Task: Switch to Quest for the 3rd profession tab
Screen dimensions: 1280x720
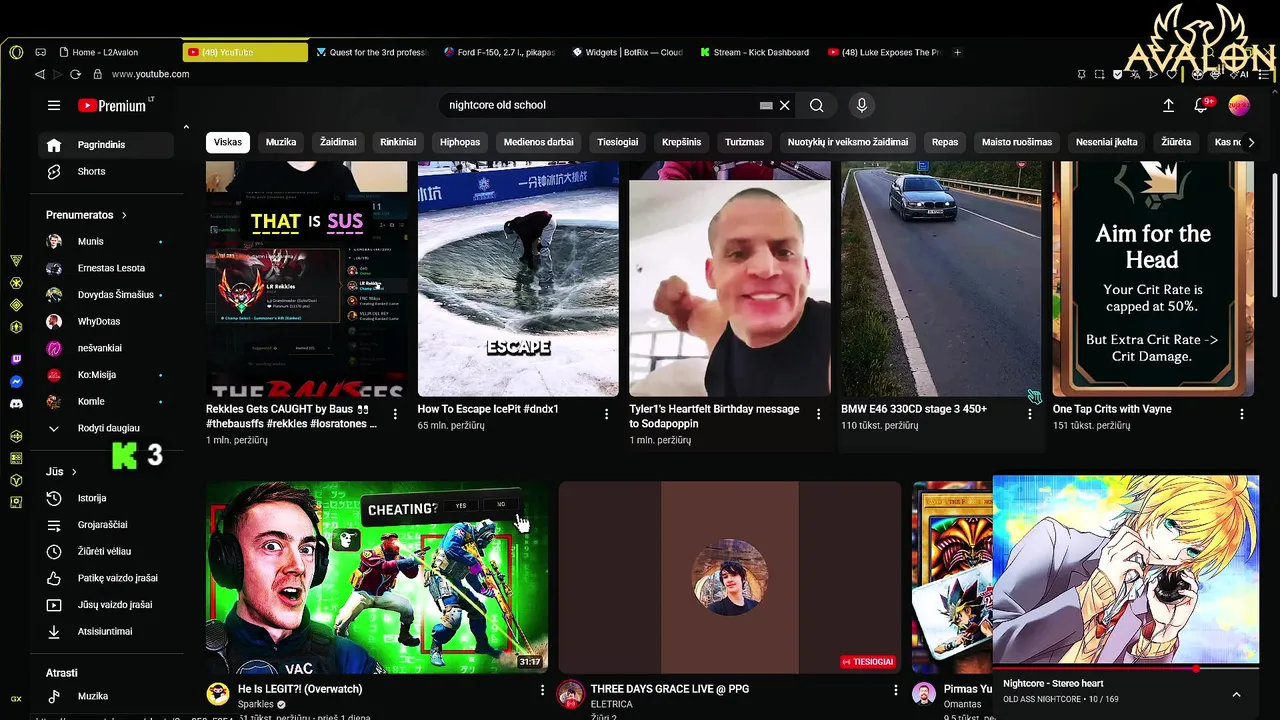Action: coord(371,52)
